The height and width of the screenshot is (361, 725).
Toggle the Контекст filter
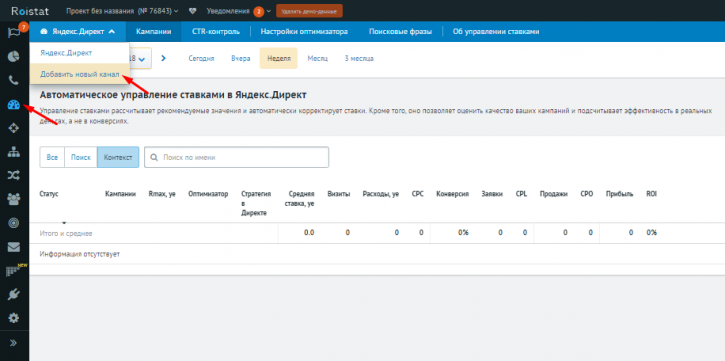tap(118, 157)
